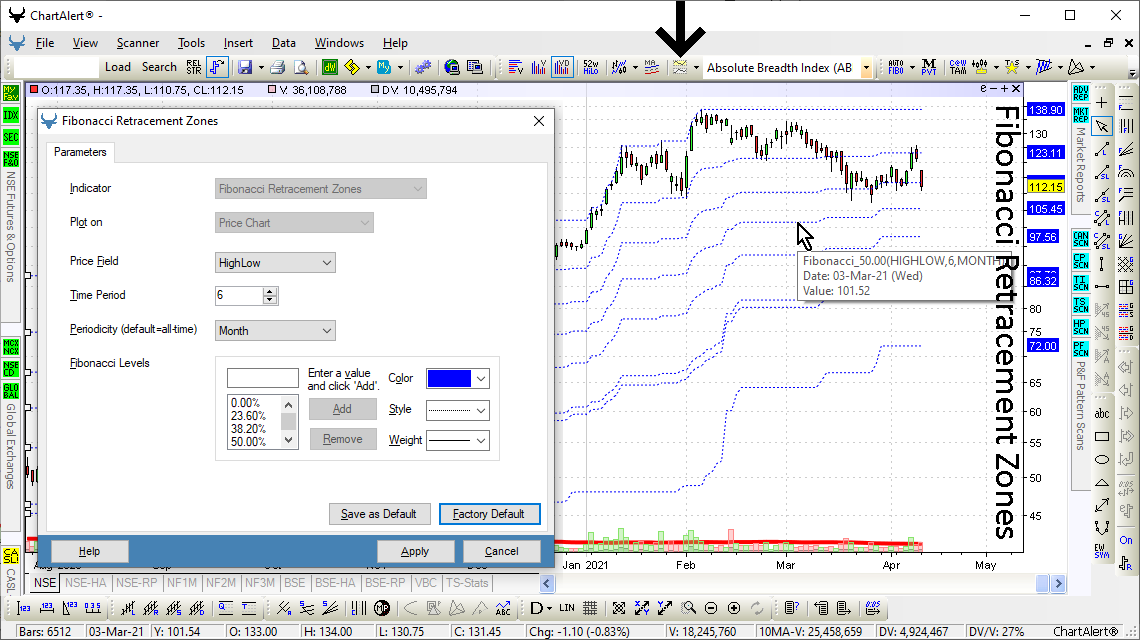This screenshot has height=640, width=1140.
Task: Click the grid toggle icon in bottom toolbar
Action: coord(590,608)
